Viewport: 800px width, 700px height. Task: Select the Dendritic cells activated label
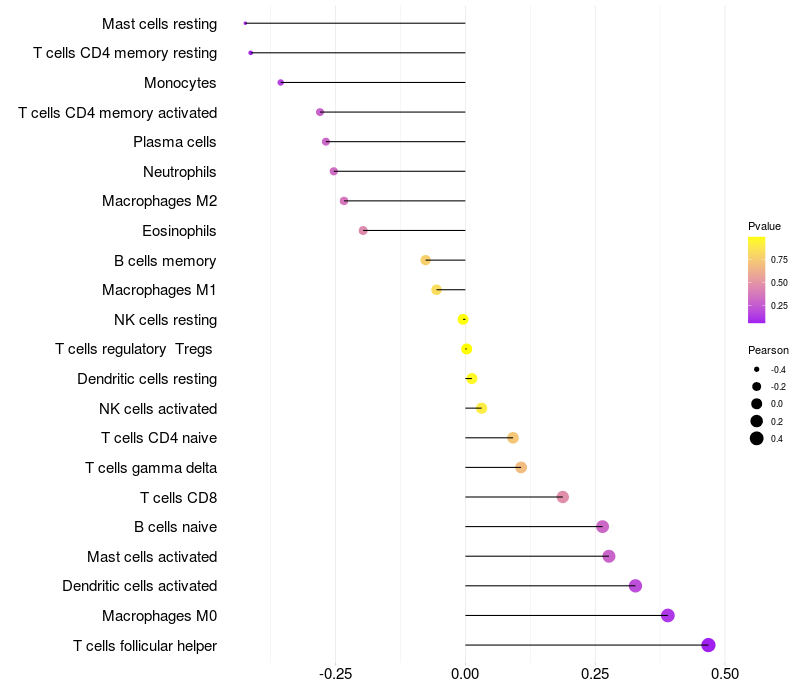pyautogui.click(x=139, y=586)
